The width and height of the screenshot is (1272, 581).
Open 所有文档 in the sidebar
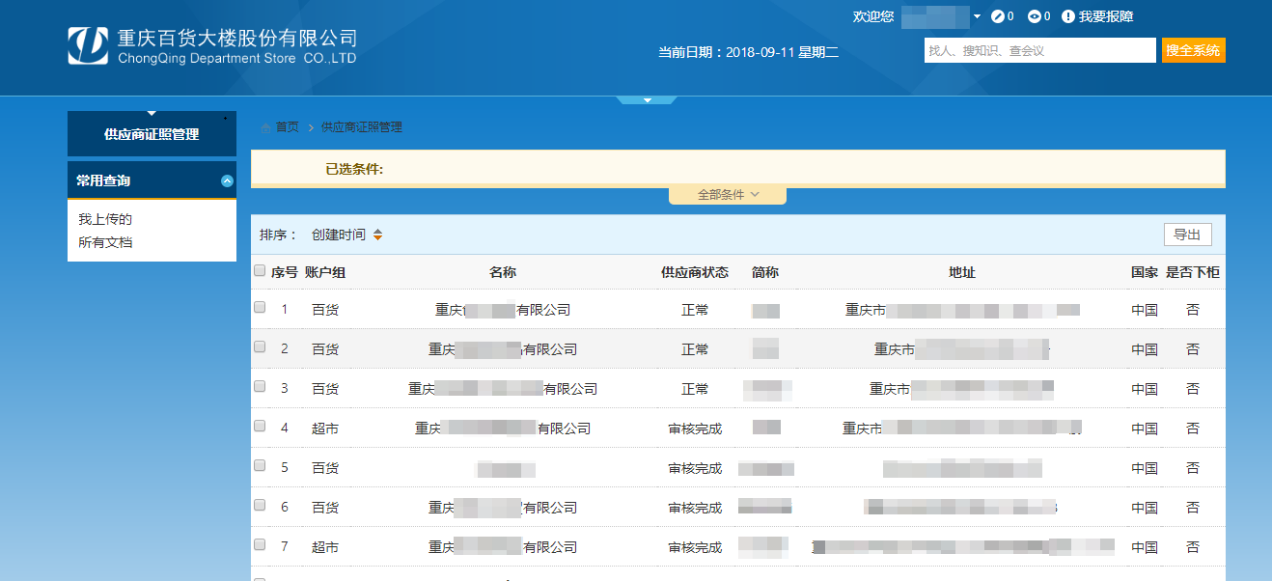[x=105, y=242]
